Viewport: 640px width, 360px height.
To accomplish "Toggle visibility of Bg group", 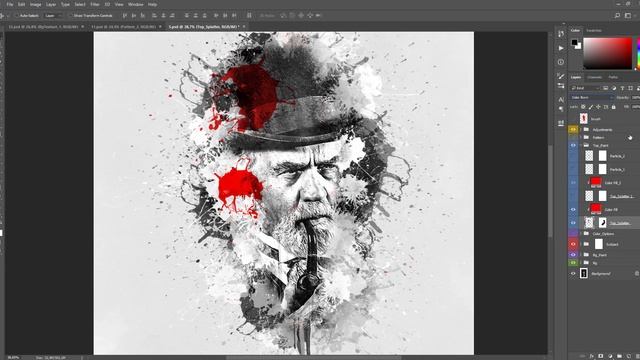I will point(573,263).
